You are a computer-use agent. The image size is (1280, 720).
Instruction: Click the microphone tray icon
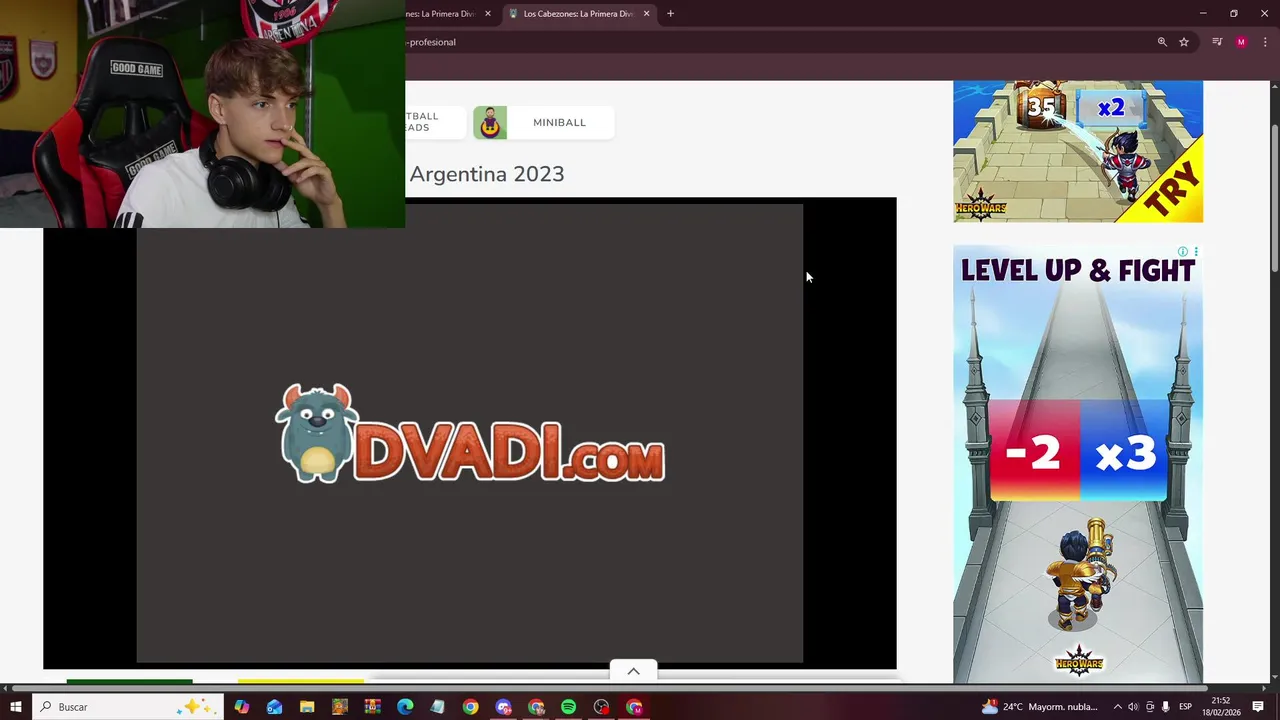(x=1165, y=707)
